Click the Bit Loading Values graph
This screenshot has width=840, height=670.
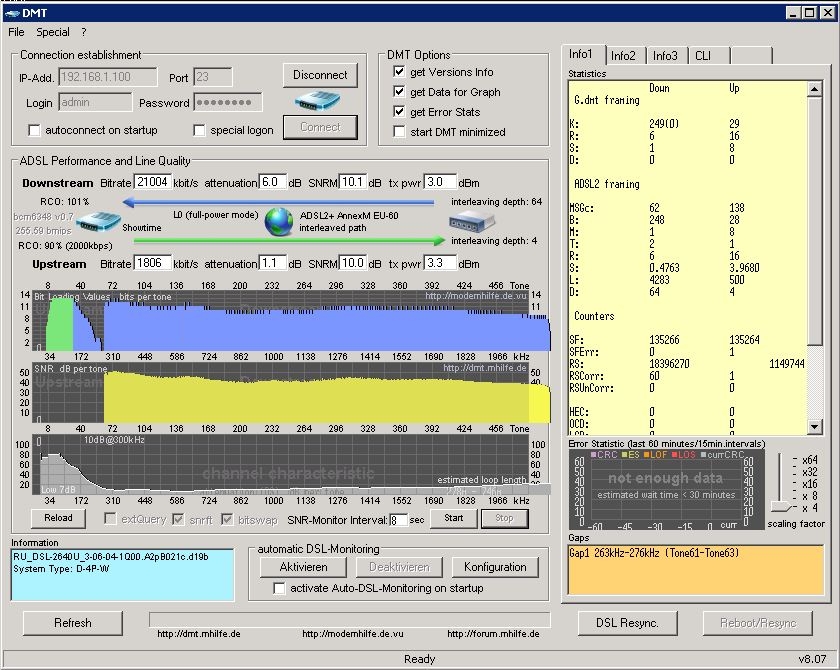tap(281, 321)
